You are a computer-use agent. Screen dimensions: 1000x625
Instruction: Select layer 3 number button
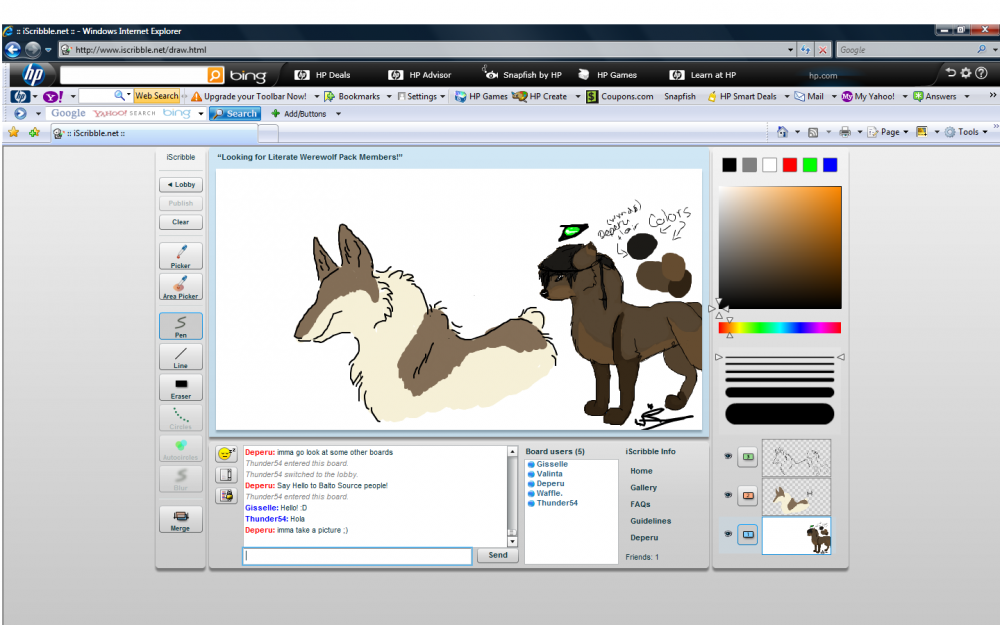tap(747, 457)
